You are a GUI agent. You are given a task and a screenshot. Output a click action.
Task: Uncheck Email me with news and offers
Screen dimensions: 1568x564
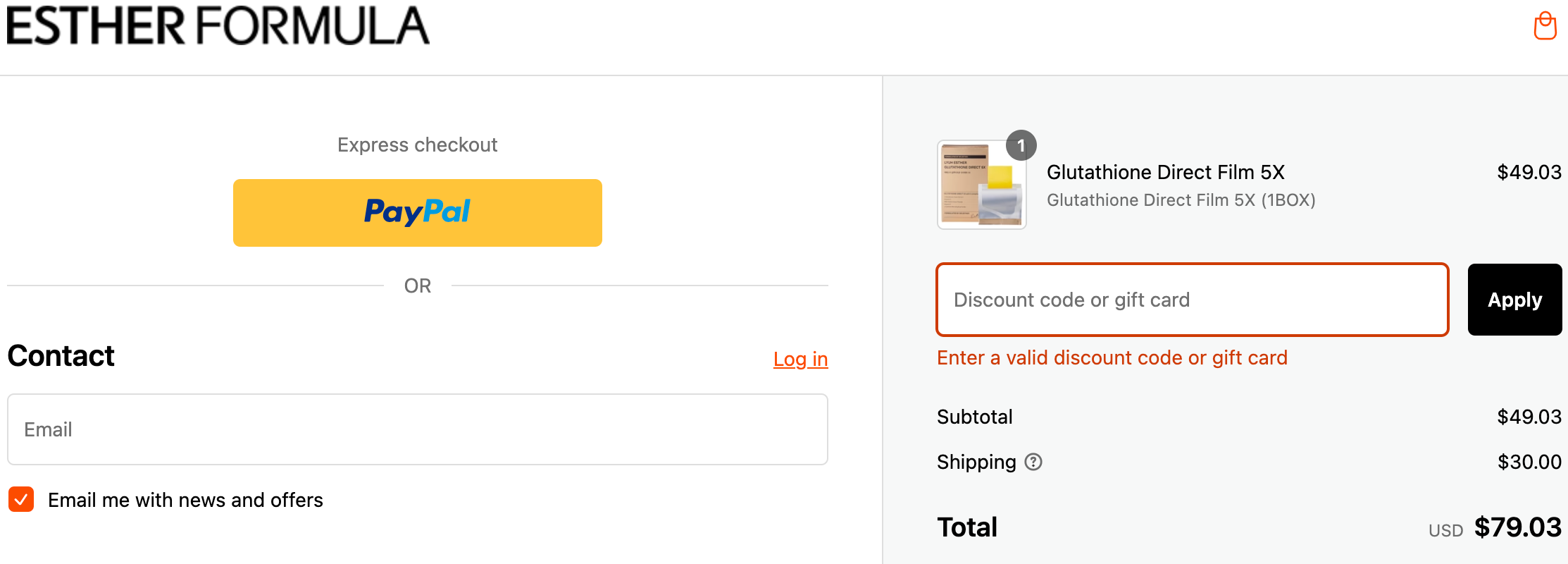click(21, 499)
